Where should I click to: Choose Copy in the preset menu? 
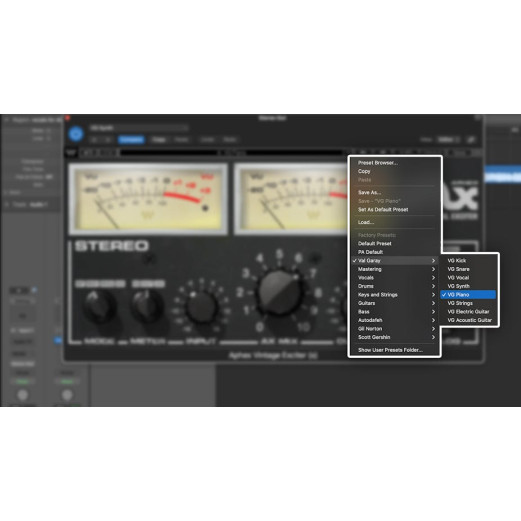(x=364, y=171)
